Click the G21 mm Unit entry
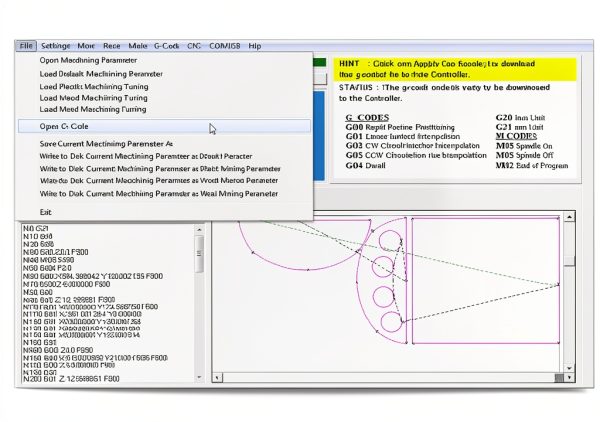The image size is (600, 422). click(519, 127)
